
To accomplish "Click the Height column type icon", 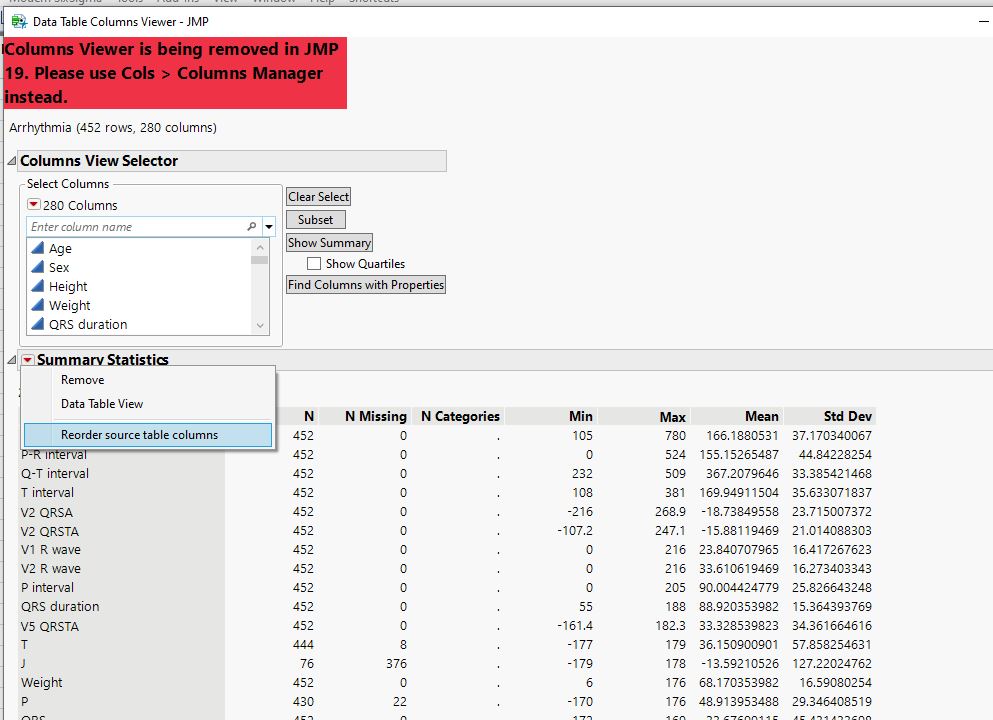I will pyautogui.click(x=38, y=286).
